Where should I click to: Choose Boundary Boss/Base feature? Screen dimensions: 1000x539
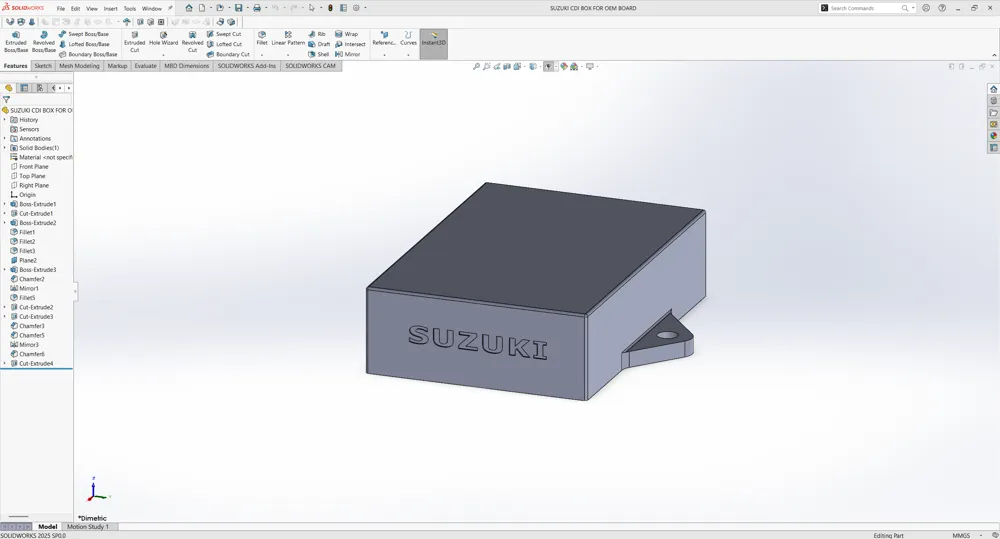(88, 54)
